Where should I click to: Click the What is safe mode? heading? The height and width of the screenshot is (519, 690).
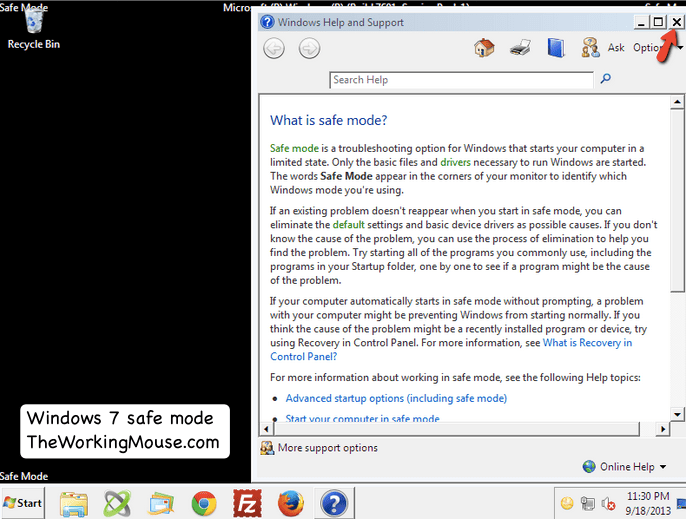coord(328,120)
